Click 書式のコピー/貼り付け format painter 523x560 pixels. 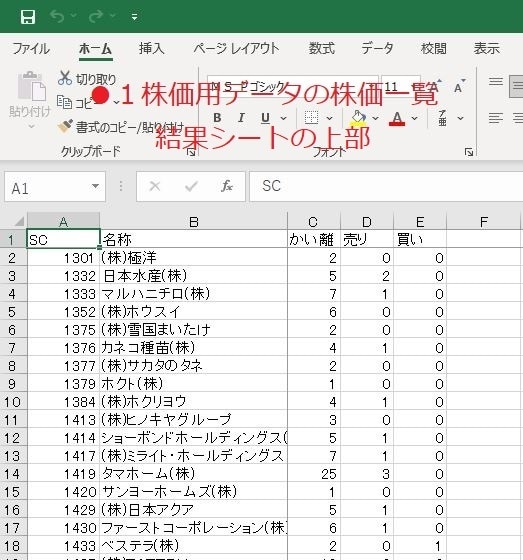120,127
